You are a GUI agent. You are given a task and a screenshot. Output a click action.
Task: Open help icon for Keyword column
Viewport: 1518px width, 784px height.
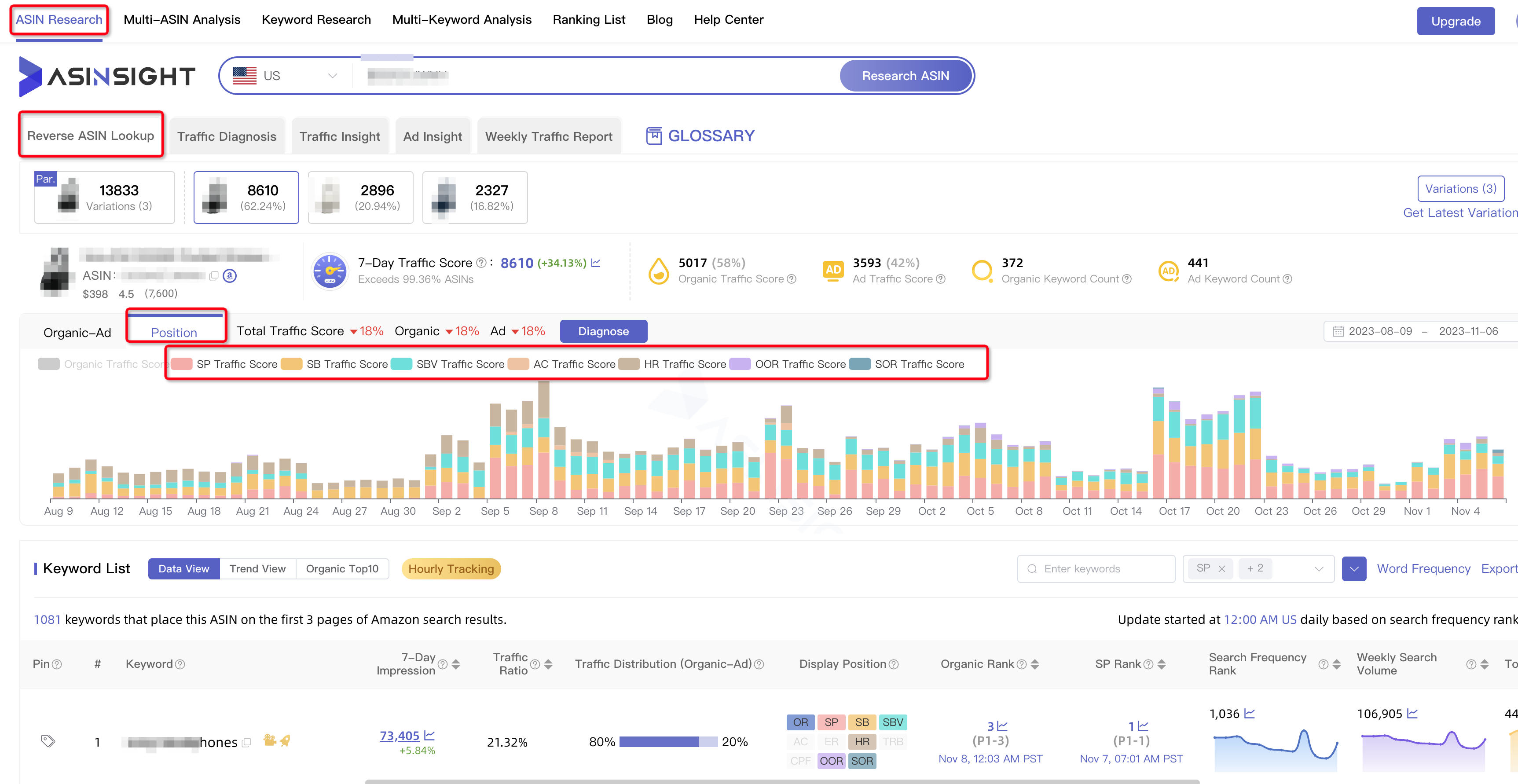(180, 664)
